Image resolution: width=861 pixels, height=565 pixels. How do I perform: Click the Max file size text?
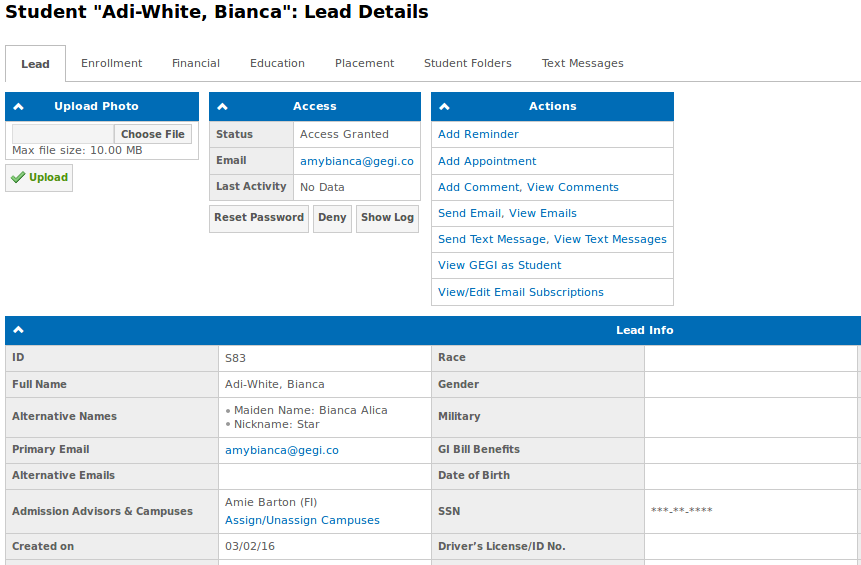pyautogui.click(x=77, y=150)
